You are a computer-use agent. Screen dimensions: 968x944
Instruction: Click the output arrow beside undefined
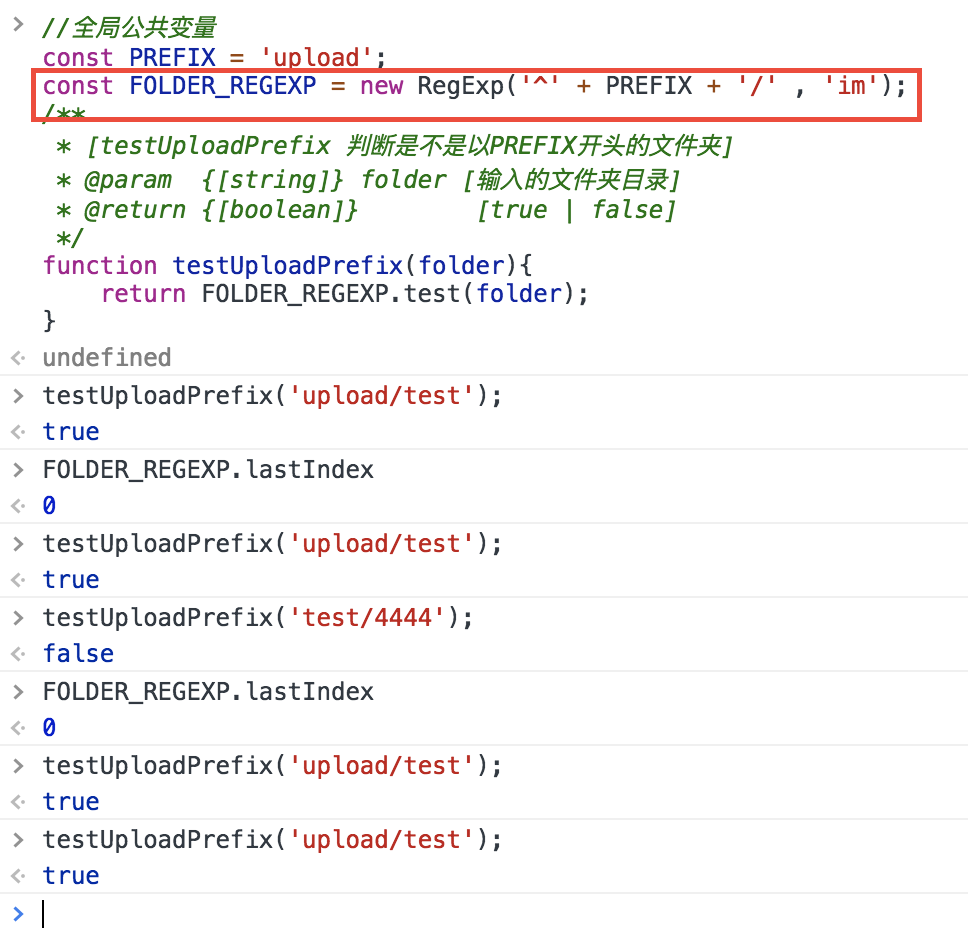pyautogui.click(x=16, y=358)
